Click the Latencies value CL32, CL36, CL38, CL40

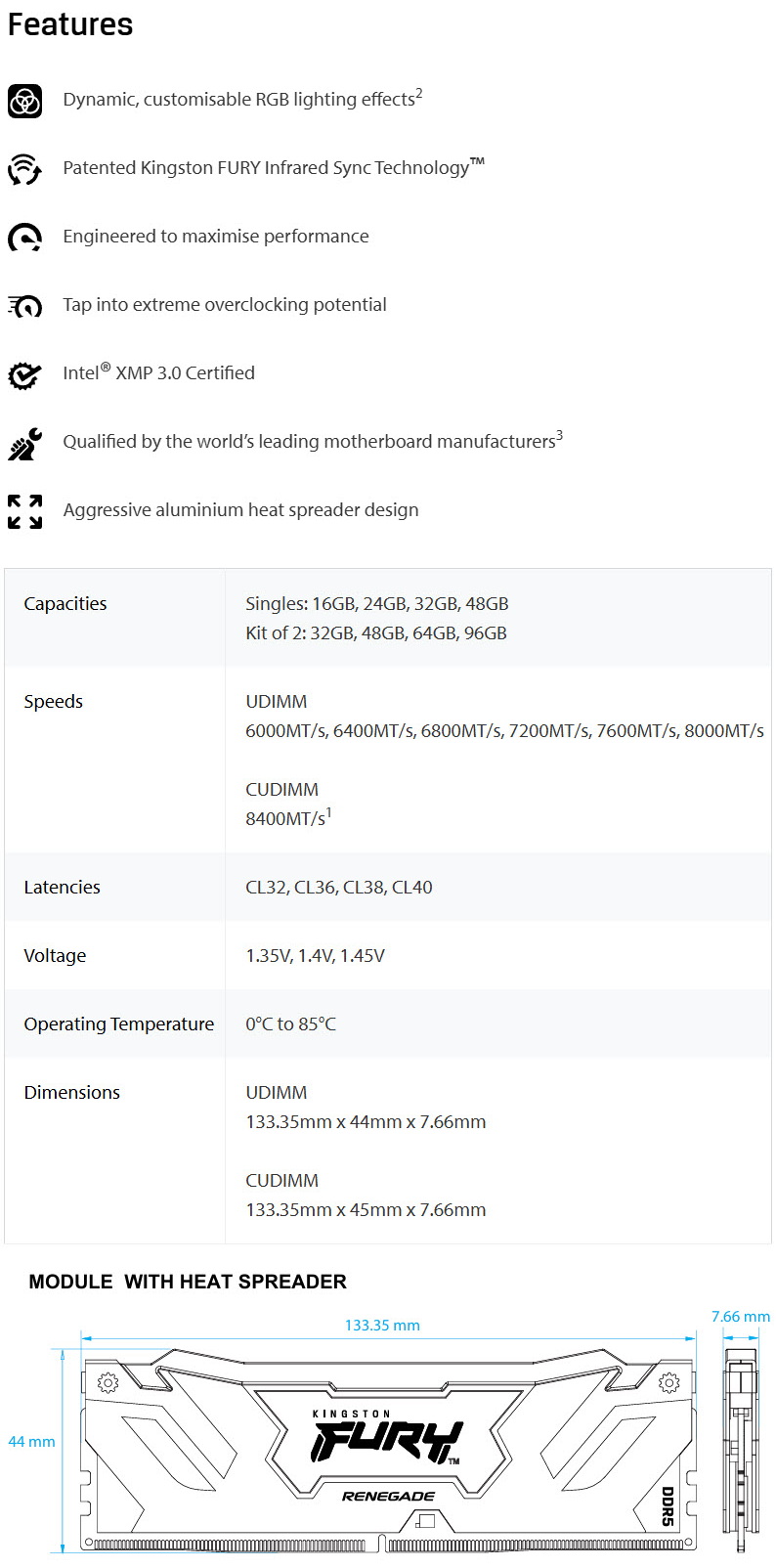(x=339, y=887)
